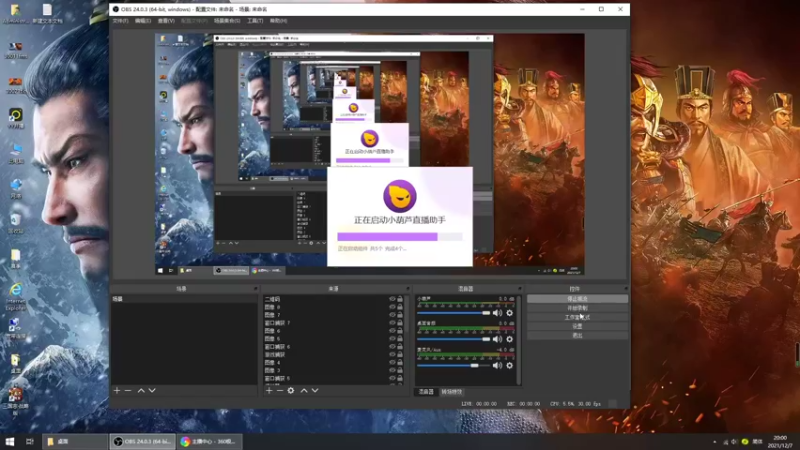Open the 编辑(E) menu
Screen dimensions: 800x450
pos(143,21)
